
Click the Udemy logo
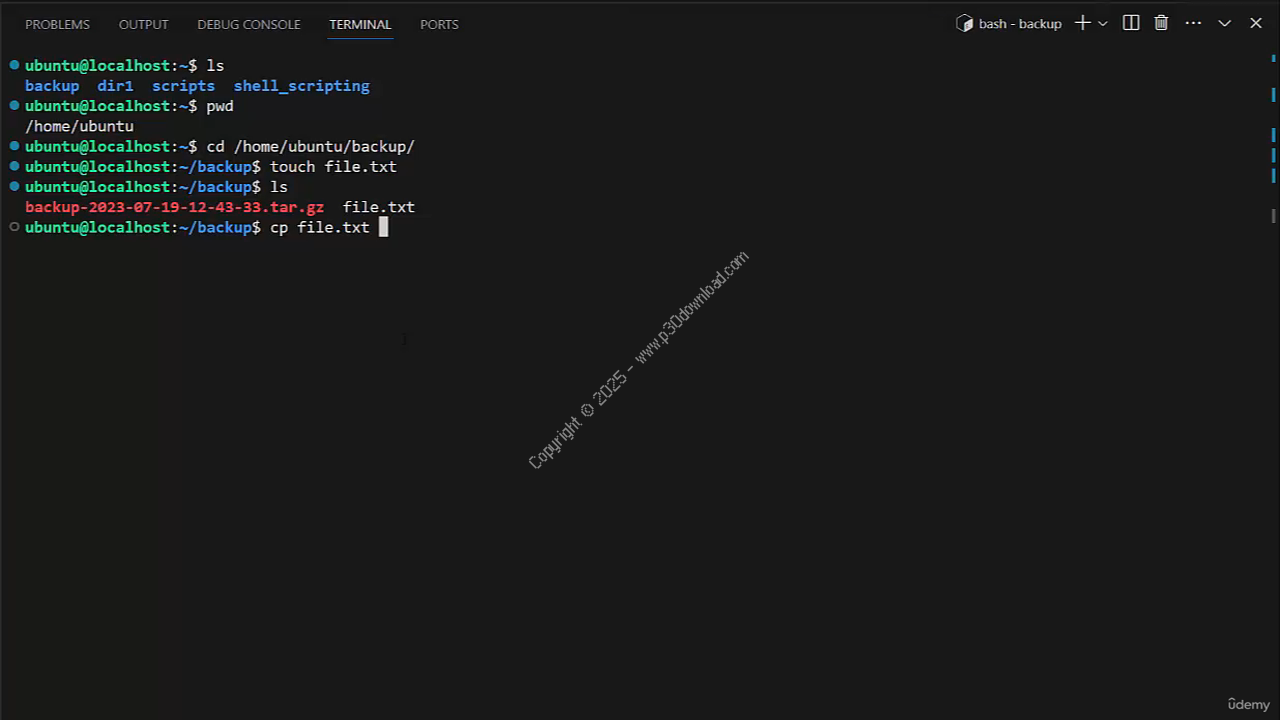pyautogui.click(x=1248, y=704)
